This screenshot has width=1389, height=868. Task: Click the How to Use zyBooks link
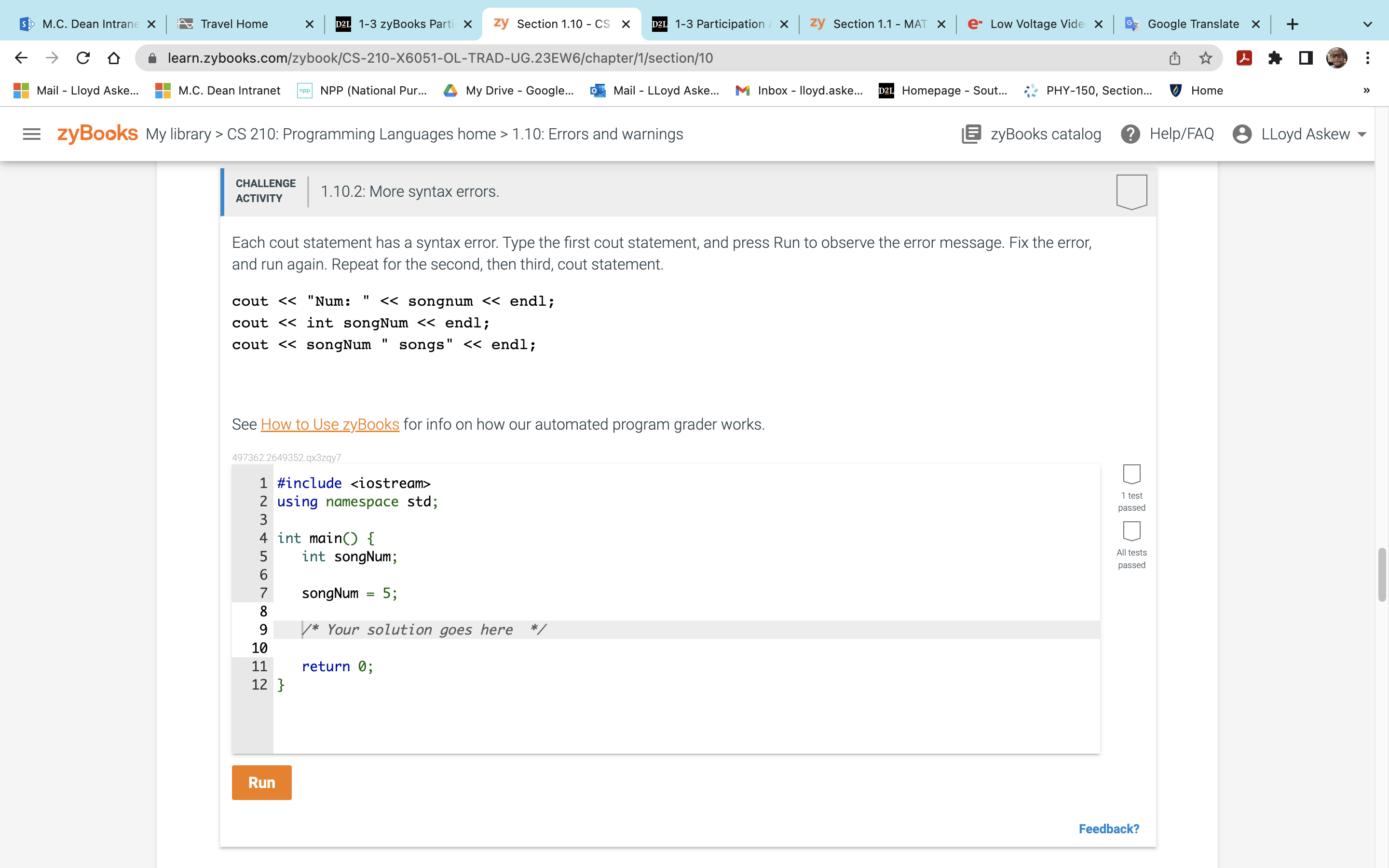(x=329, y=424)
